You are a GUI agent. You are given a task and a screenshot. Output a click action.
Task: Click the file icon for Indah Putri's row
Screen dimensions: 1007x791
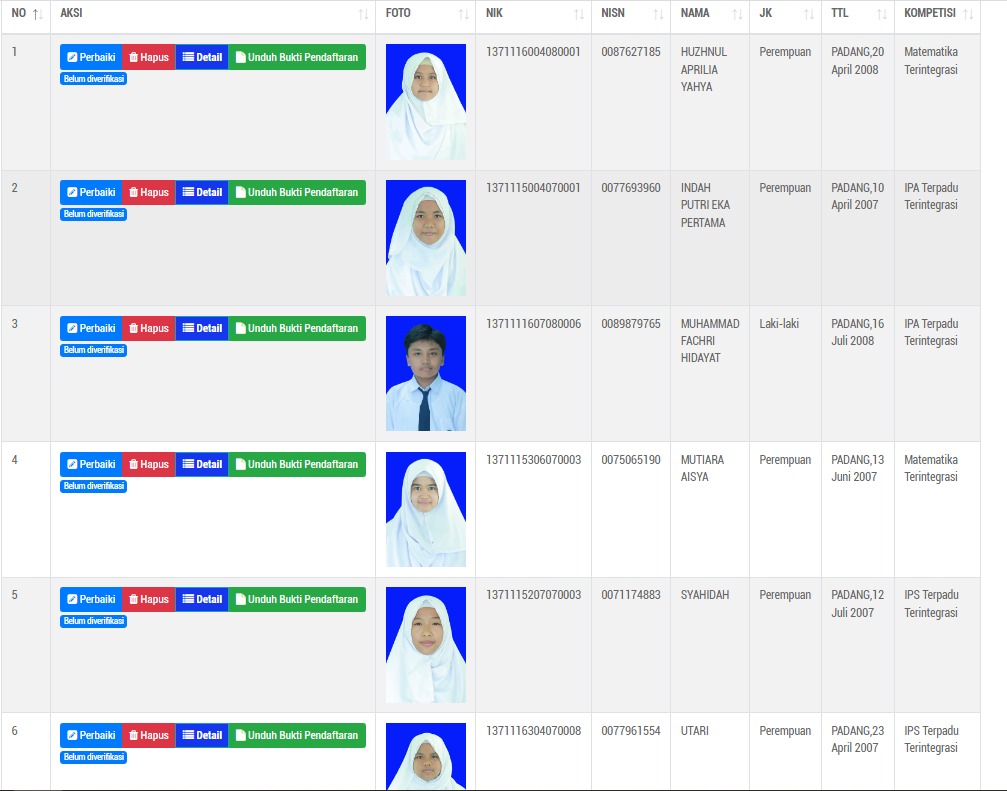pyautogui.click(x=240, y=193)
